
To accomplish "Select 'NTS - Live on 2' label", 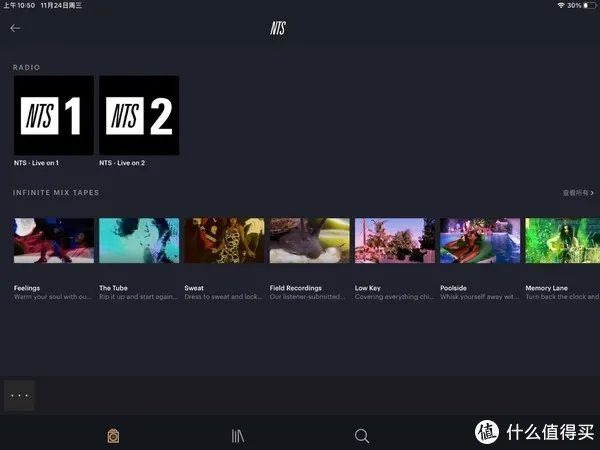I will tap(122, 163).
